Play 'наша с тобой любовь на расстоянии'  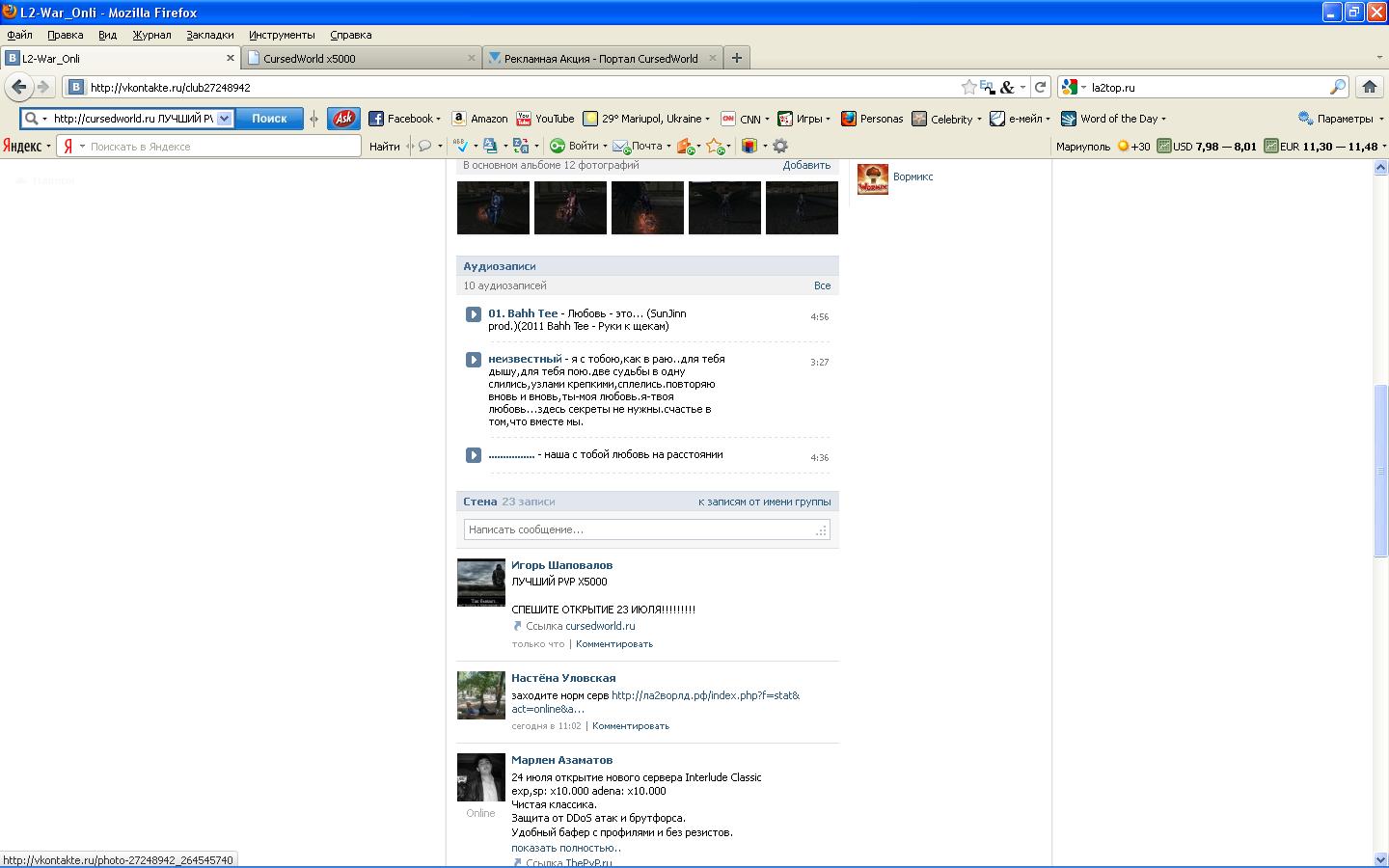tap(473, 455)
